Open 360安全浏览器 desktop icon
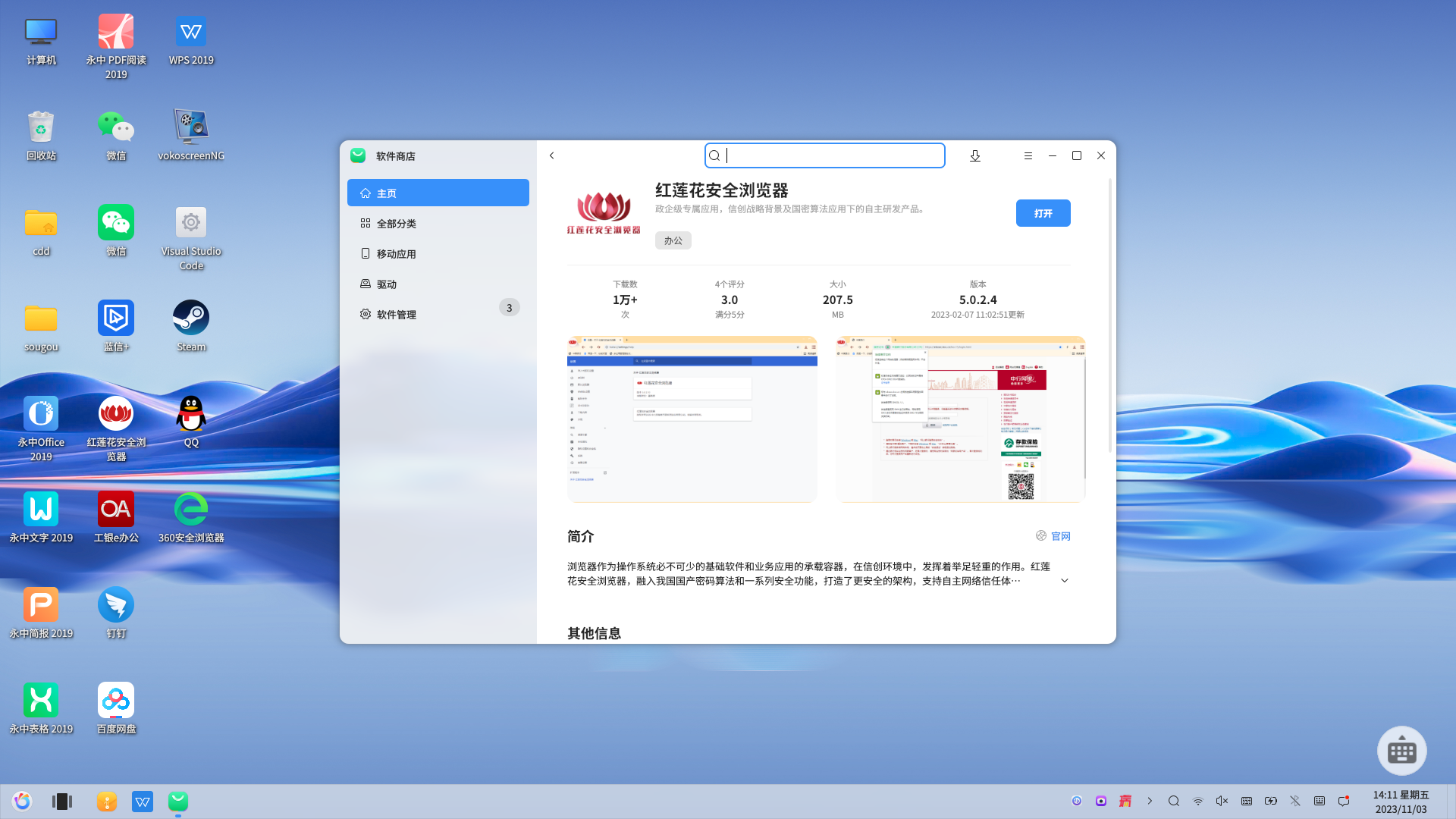 (x=191, y=510)
